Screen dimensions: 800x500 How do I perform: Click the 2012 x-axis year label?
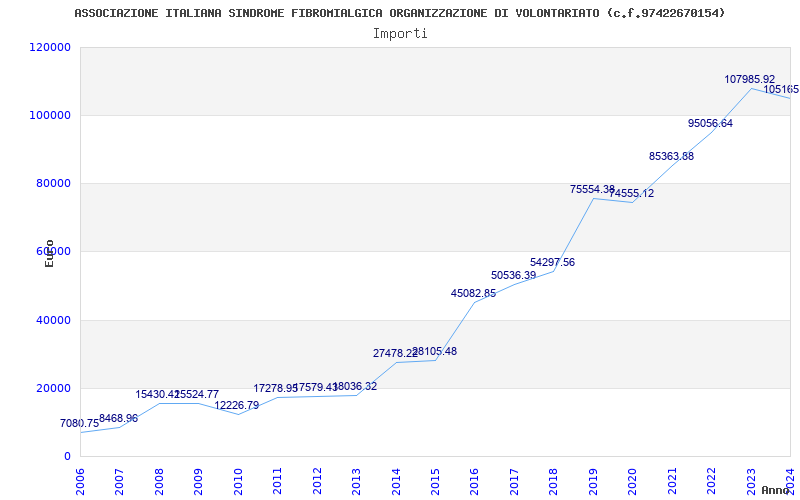317,482
